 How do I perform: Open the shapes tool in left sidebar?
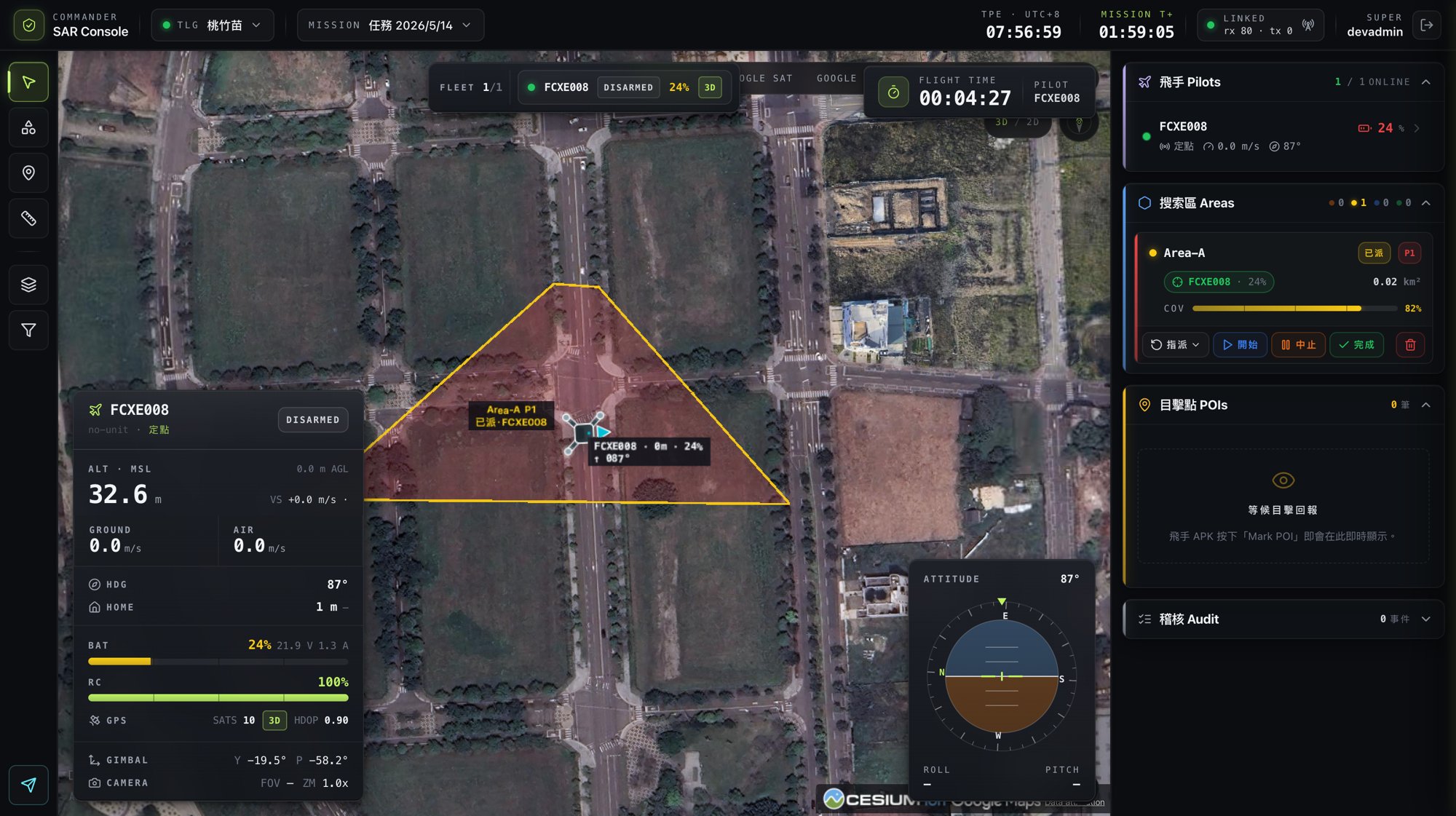(x=28, y=128)
